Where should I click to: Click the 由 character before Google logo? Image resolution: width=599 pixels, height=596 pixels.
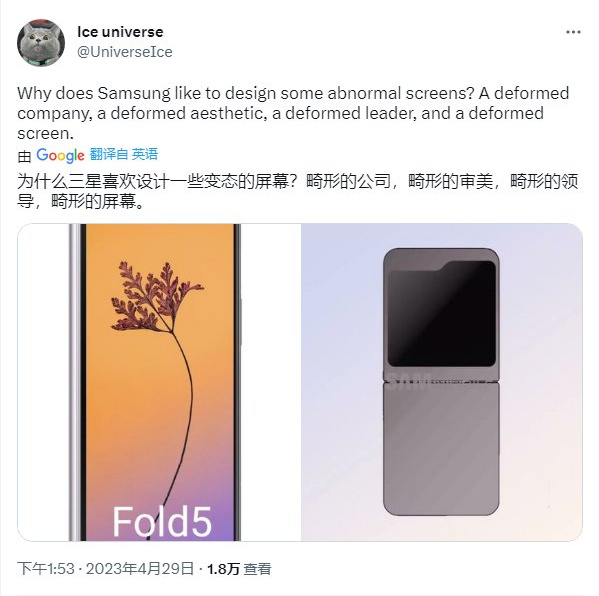click(24, 156)
